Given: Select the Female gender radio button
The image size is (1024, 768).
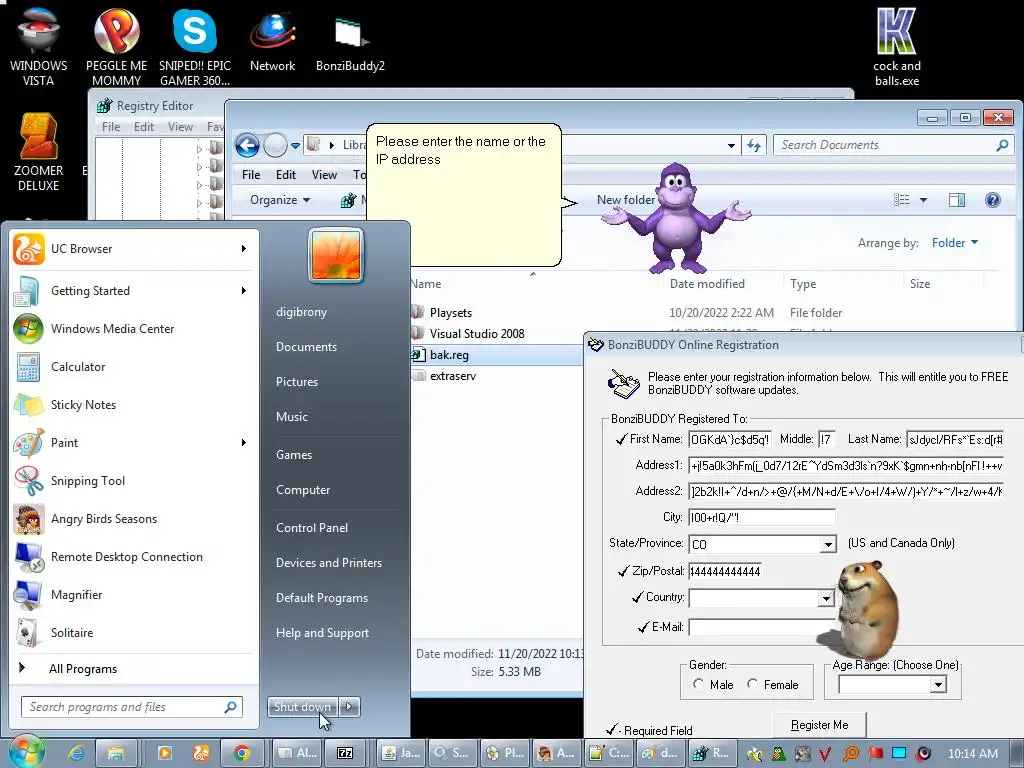Looking at the screenshot, I should click(x=752, y=684).
